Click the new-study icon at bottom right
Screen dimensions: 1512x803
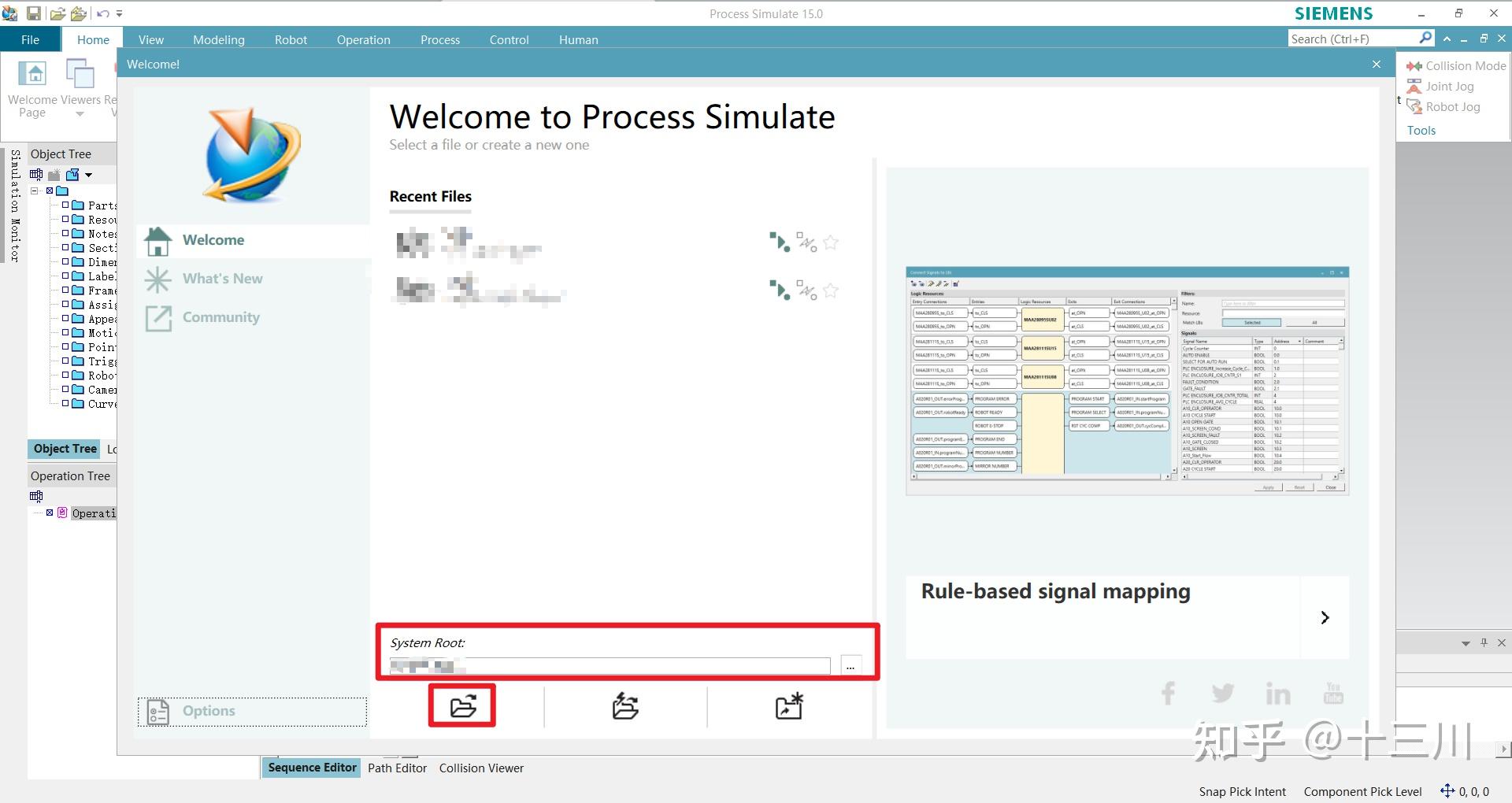click(x=789, y=706)
